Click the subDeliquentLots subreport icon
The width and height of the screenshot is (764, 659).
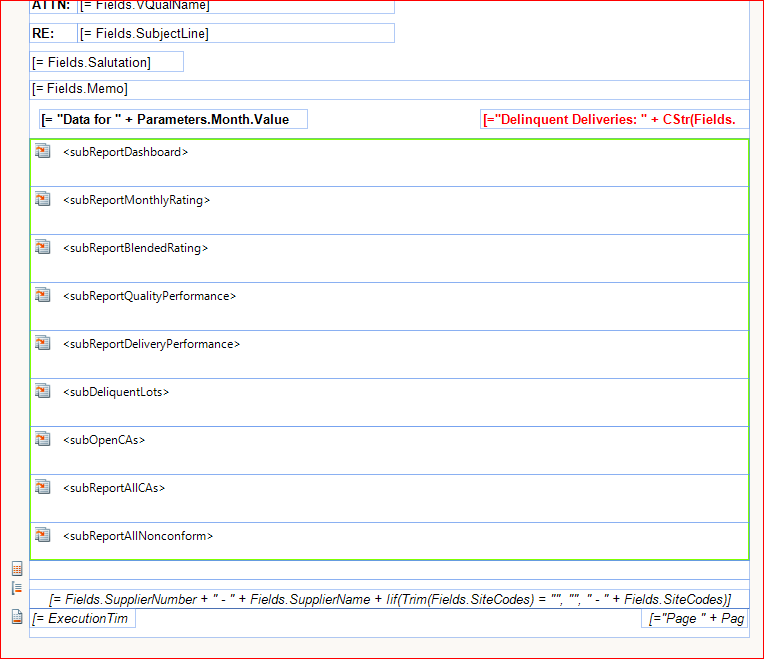point(42,391)
